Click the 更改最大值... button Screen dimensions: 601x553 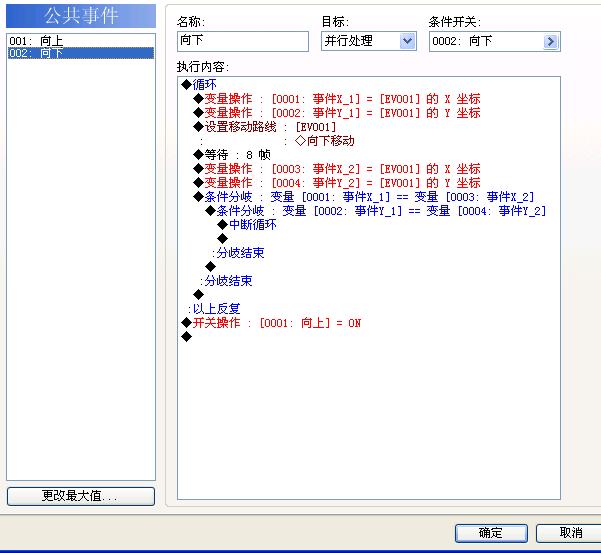81,496
